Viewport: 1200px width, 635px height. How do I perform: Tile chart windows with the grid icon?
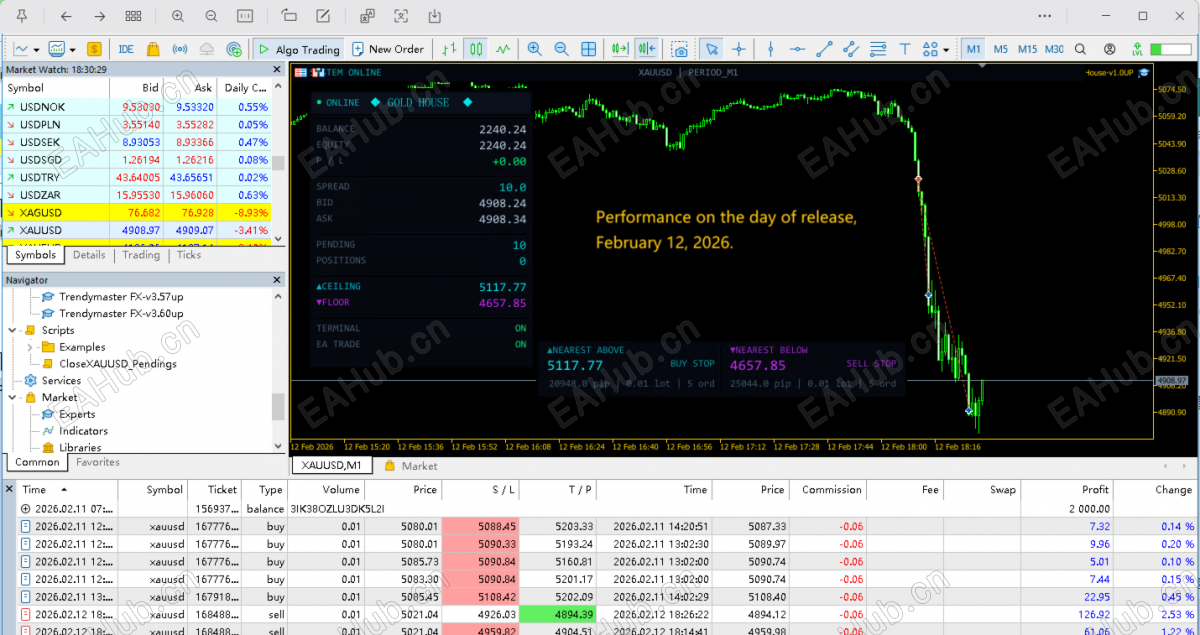point(589,49)
